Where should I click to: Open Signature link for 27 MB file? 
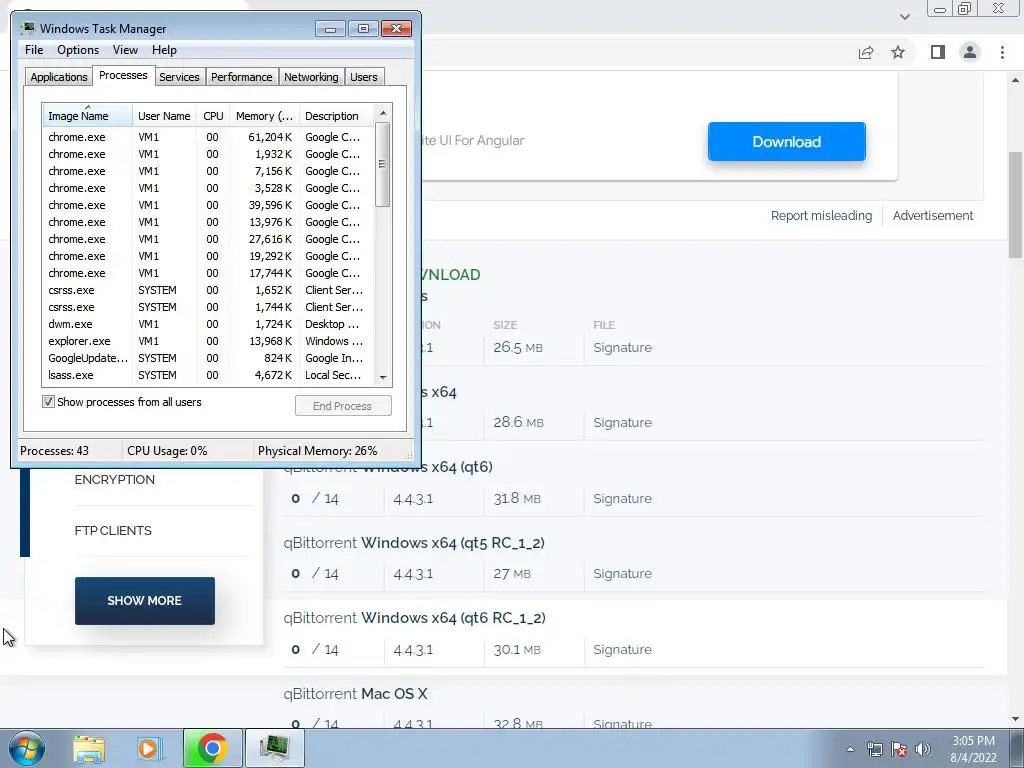click(622, 573)
